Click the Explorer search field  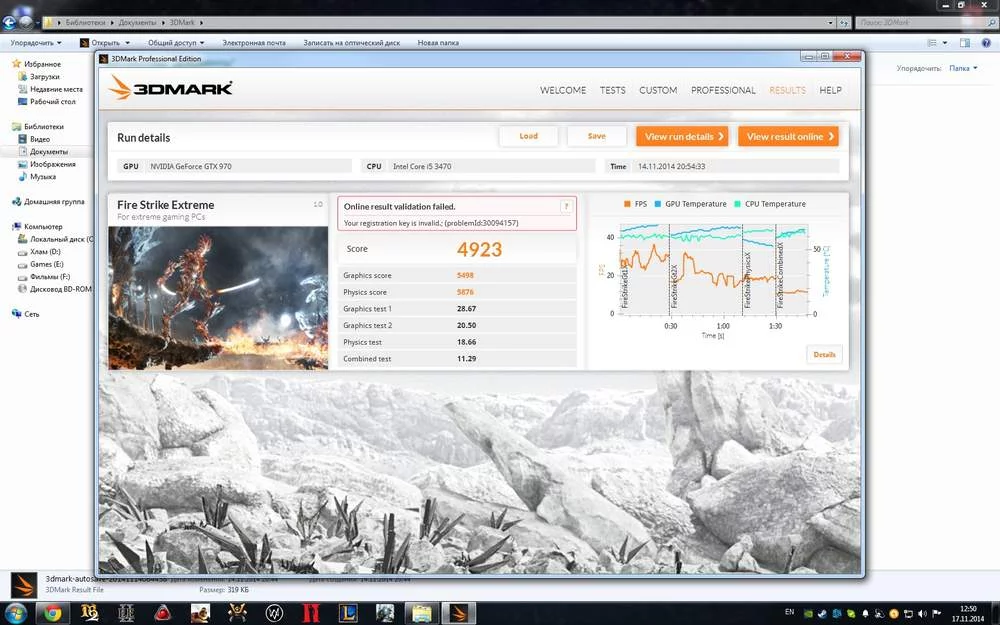click(925, 22)
